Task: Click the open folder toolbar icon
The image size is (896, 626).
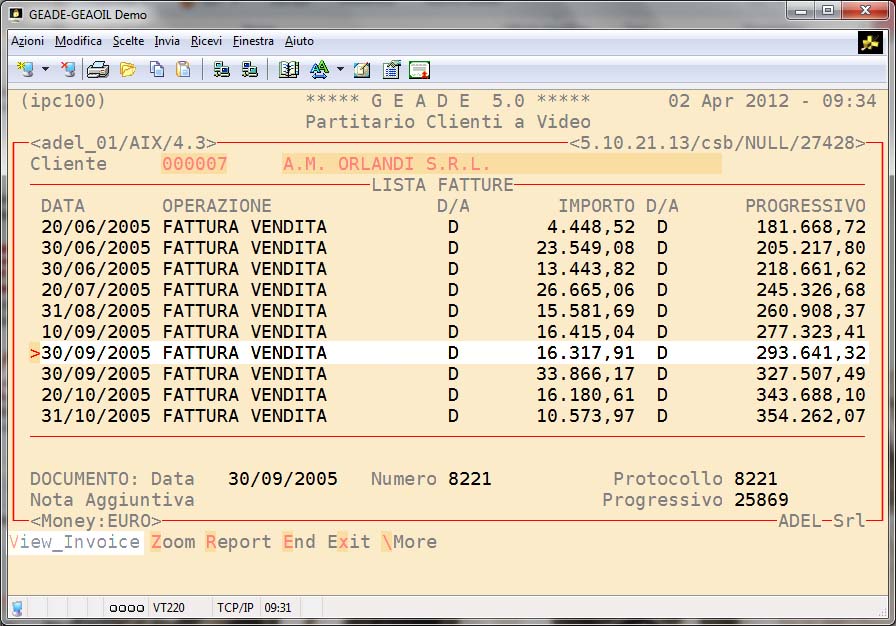Action: click(127, 70)
